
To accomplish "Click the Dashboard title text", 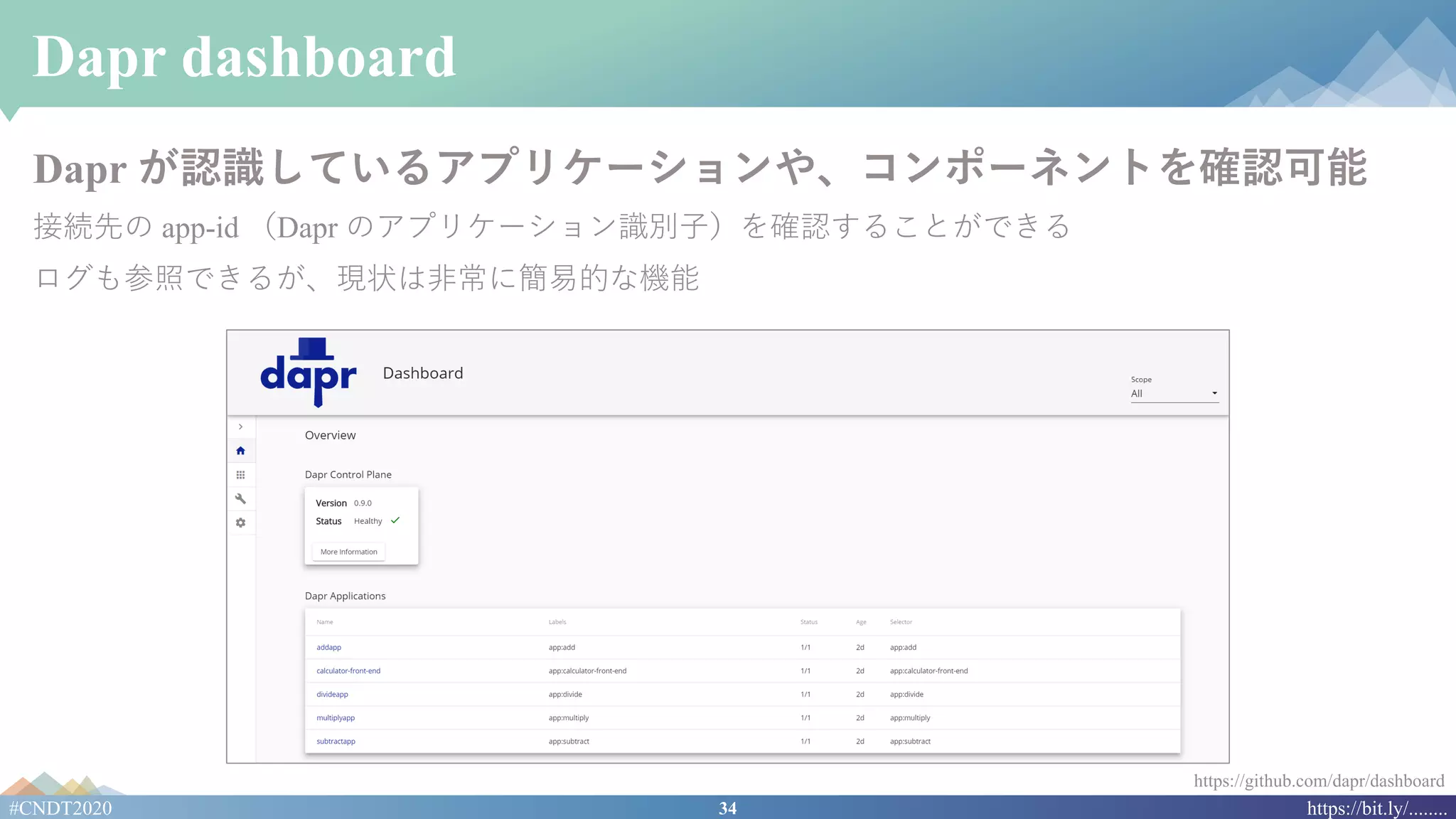I will tap(423, 373).
